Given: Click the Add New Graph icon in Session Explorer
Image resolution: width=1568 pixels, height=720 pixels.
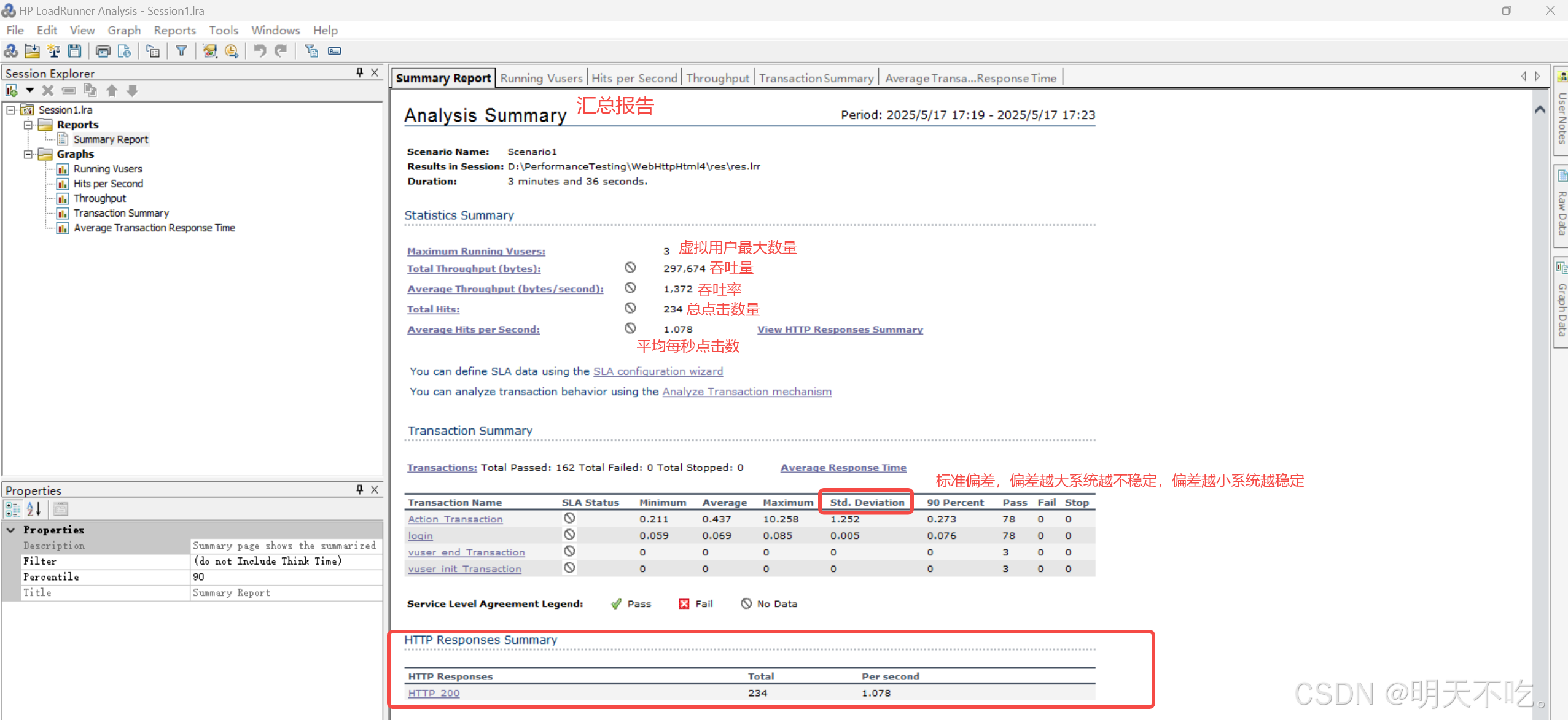Looking at the screenshot, I should click(12, 91).
